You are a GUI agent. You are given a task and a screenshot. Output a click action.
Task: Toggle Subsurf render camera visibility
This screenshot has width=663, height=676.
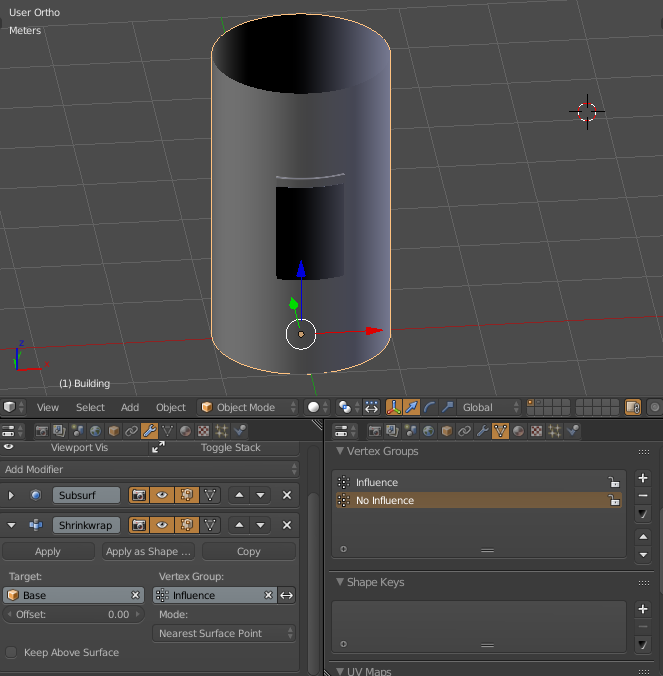[x=138, y=495]
